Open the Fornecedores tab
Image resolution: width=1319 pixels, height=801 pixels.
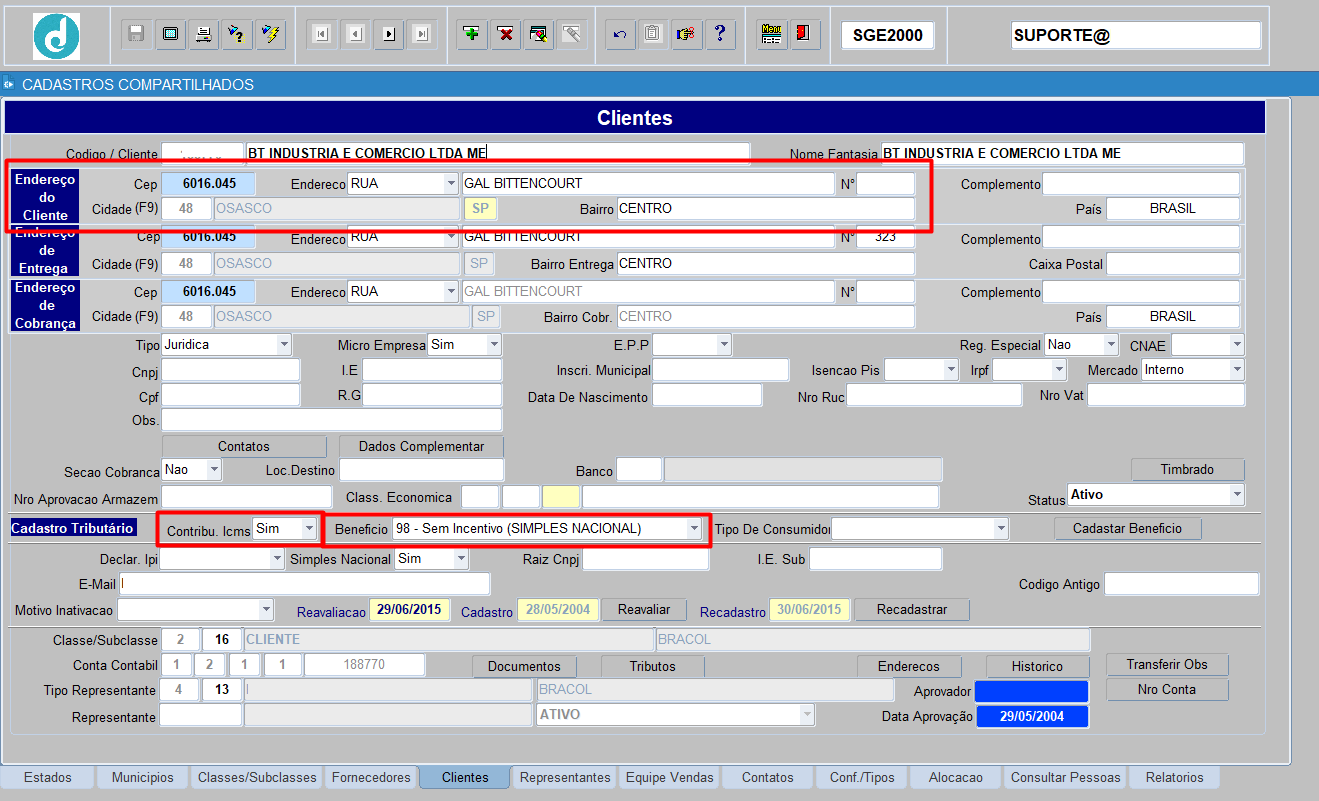click(x=371, y=777)
